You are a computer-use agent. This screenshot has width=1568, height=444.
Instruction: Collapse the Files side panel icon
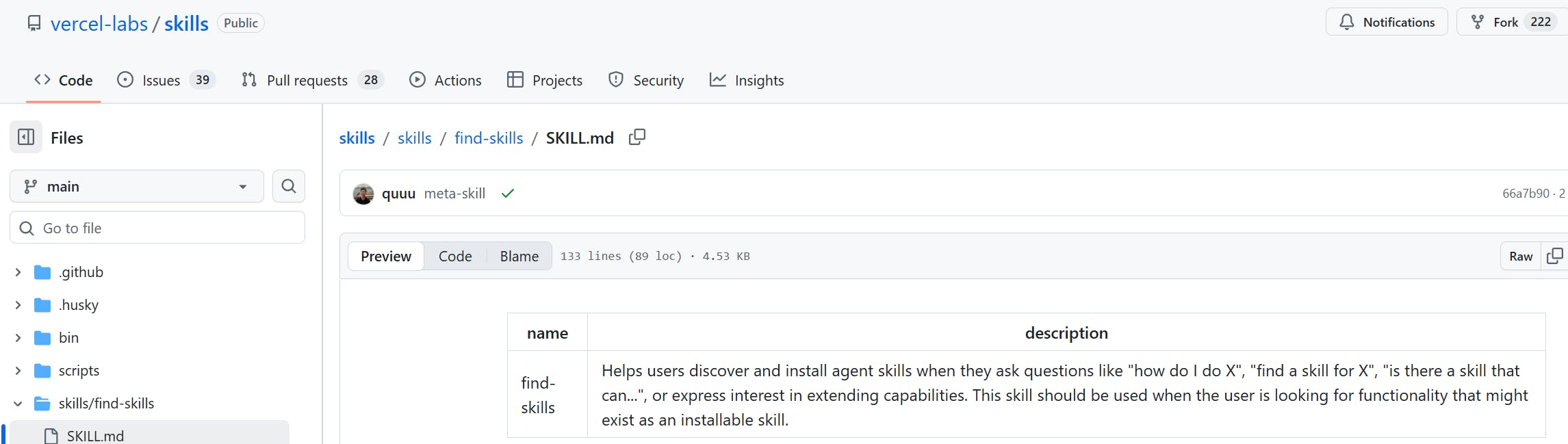tap(26, 138)
